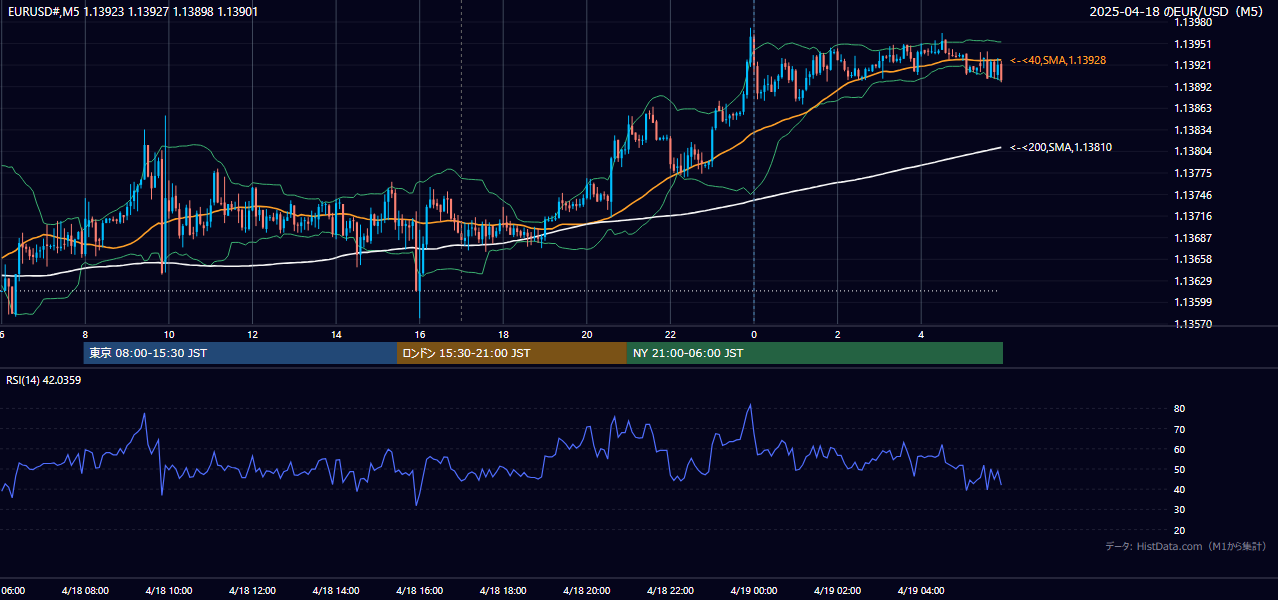Image resolution: width=1278 pixels, height=600 pixels.
Task: Click the 4/18 20:00 date label
Action: pyautogui.click(x=586, y=590)
